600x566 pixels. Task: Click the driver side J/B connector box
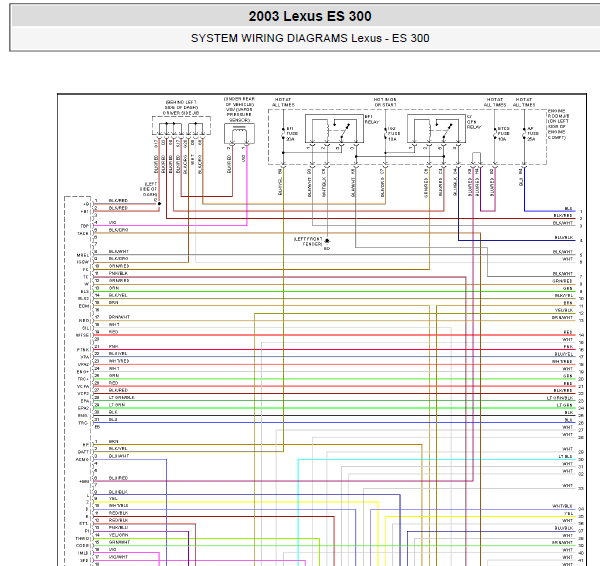(x=181, y=126)
